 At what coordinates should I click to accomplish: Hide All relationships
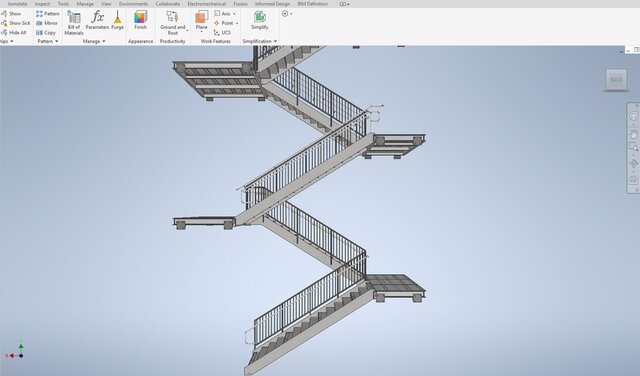pyautogui.click(x=14, y=32)
